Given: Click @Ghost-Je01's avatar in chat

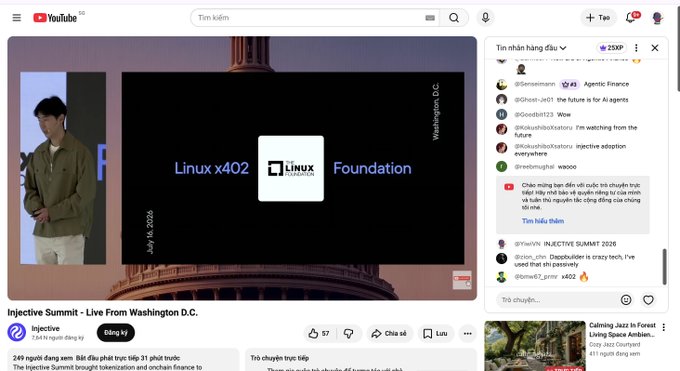Looking at the screenshot, I should 502,99.
